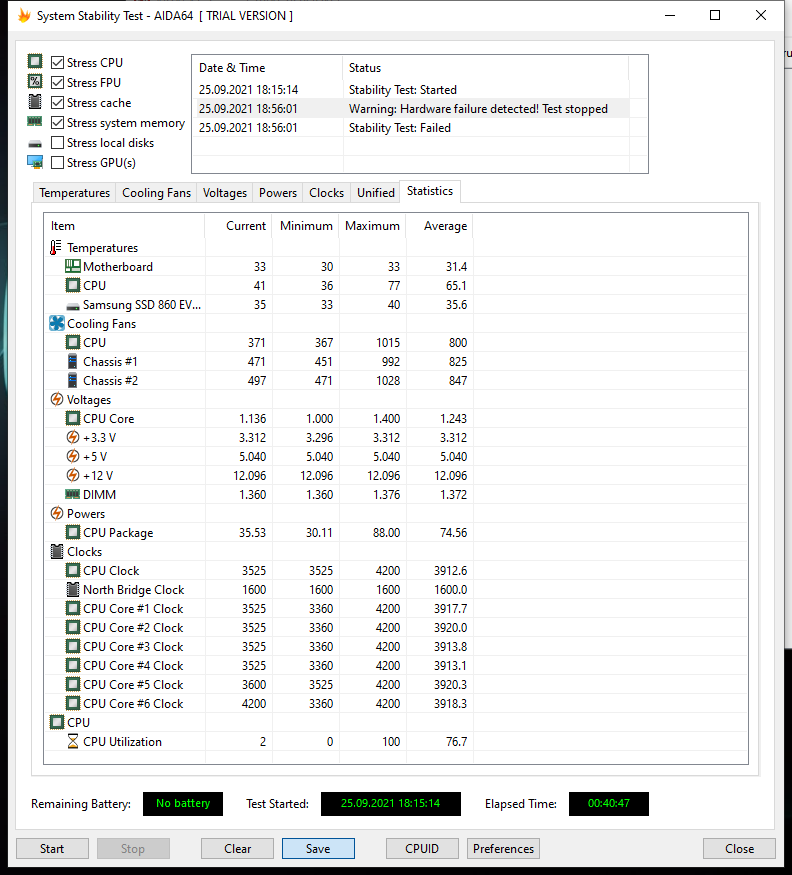Click the CPU temperature maximum value 77
This screenshot has height=875, width=792.
point(394,286)
